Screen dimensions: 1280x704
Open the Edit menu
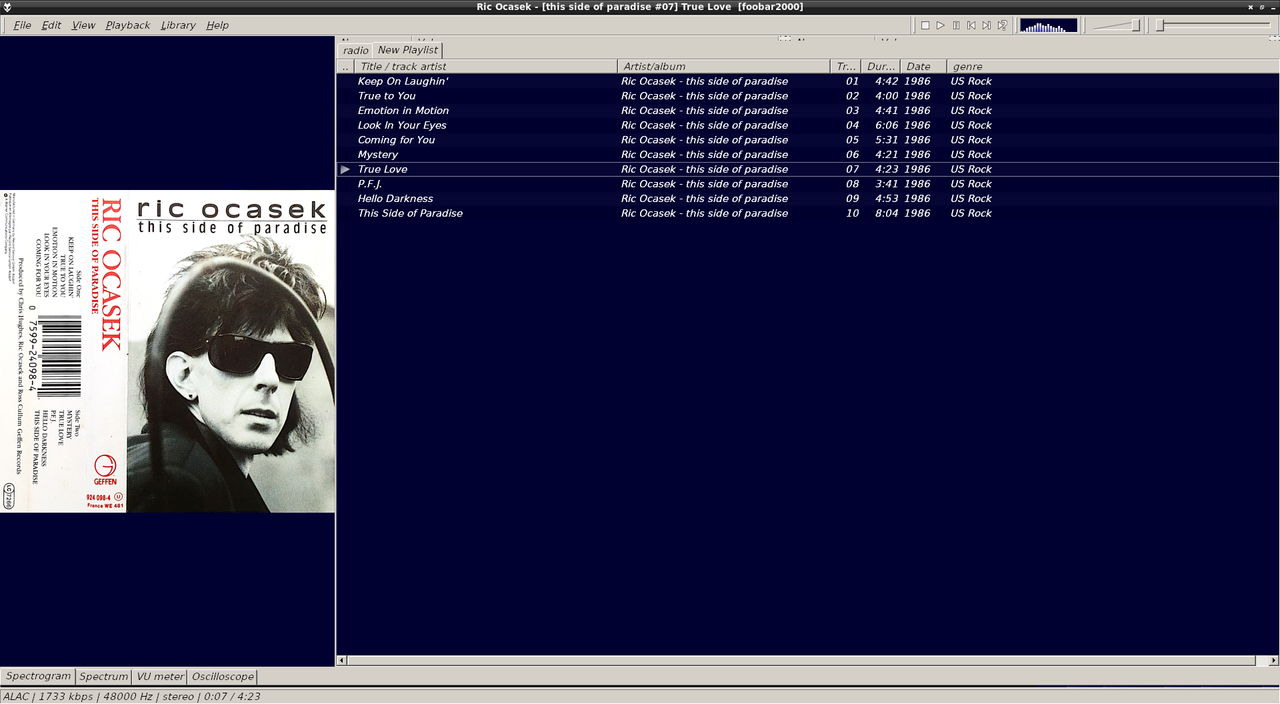click(x=51, y=25)
